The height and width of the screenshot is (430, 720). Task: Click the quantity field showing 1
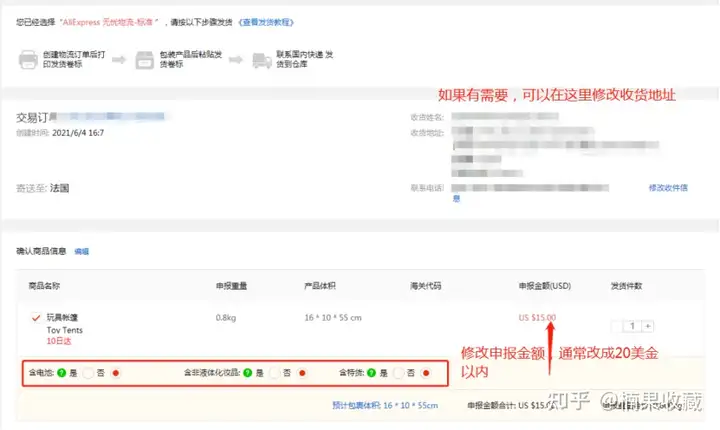coord(632,326)
